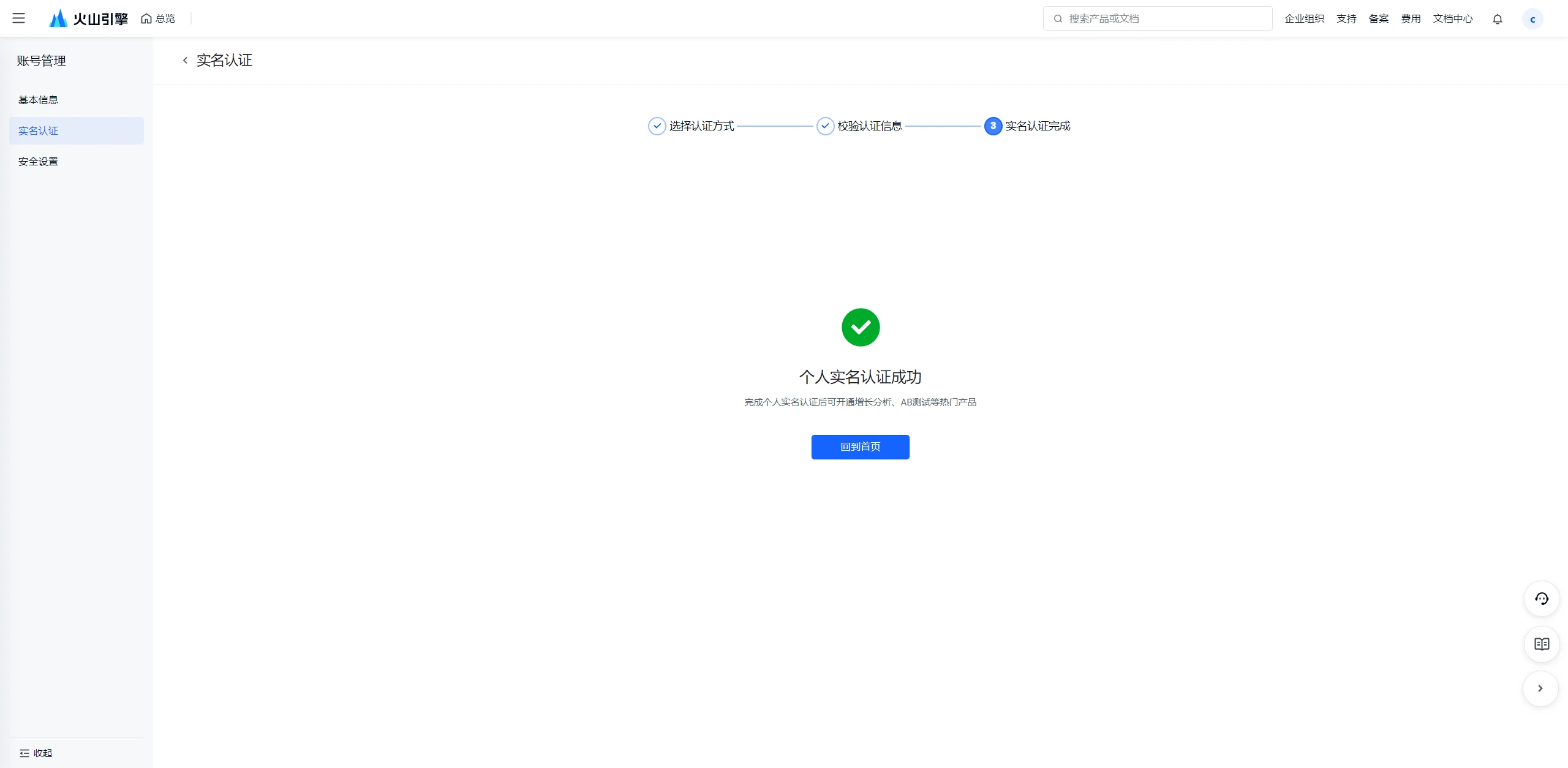Expand the floating right-arrow panel
Image resolution: width=1568 pixels, height=768 pixels.
pyautogui.click(x=1540, y=689)
